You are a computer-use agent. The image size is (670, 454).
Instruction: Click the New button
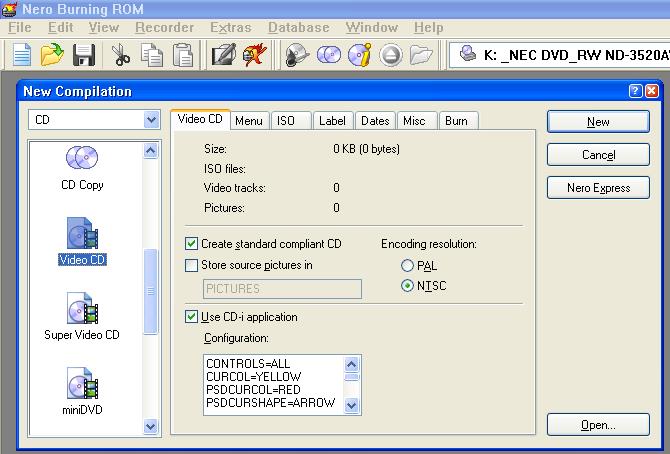point(598,122)
